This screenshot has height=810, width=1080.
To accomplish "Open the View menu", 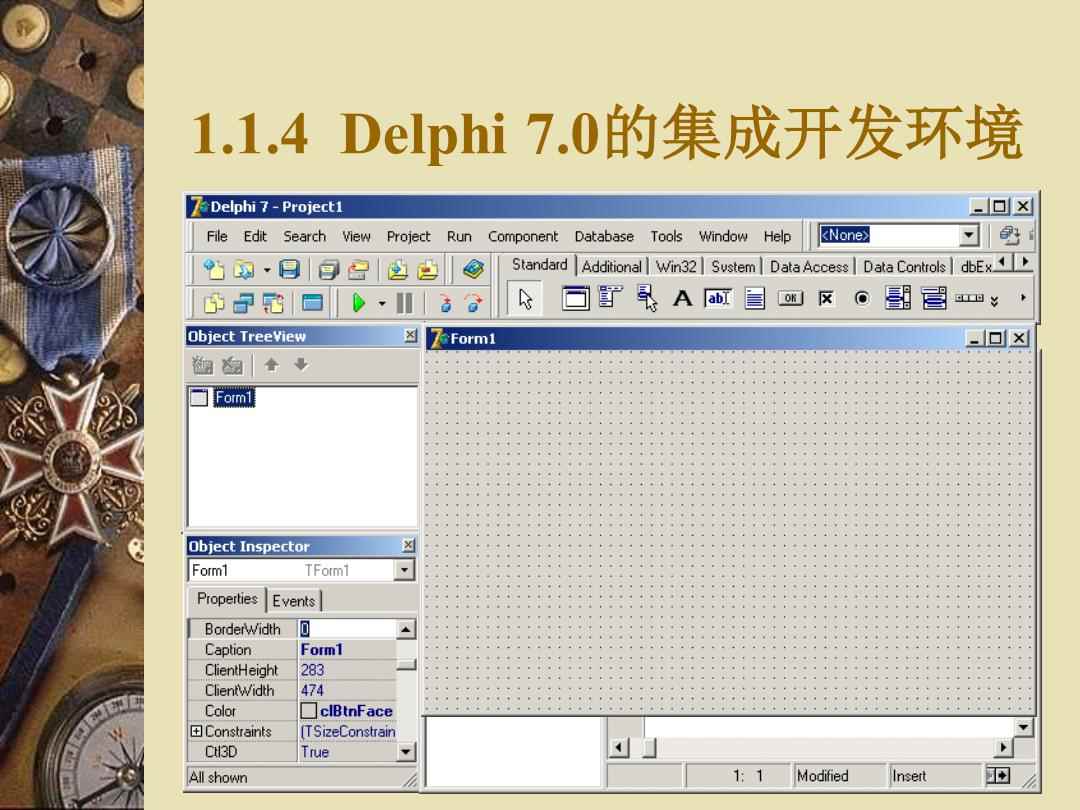I will tap(356, 236).
